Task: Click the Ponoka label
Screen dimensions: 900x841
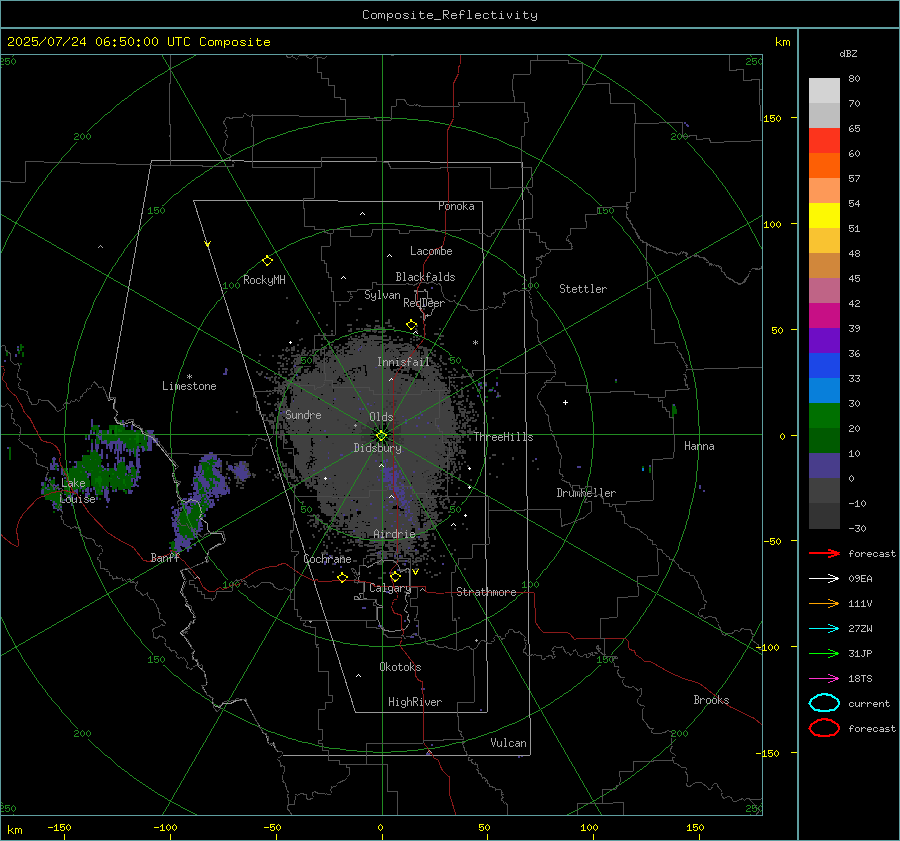Action: (456, 206)
